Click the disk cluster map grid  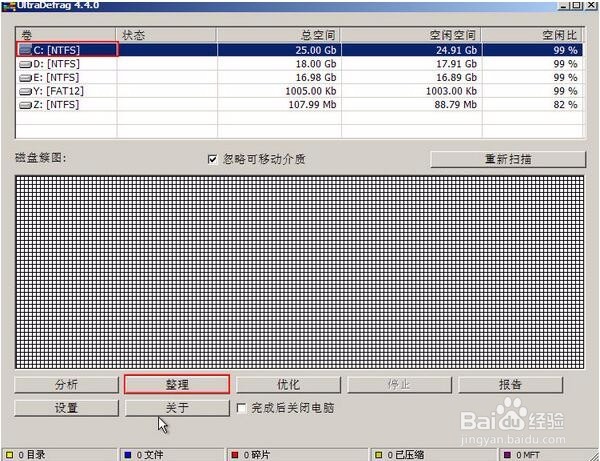pos(300,272)
